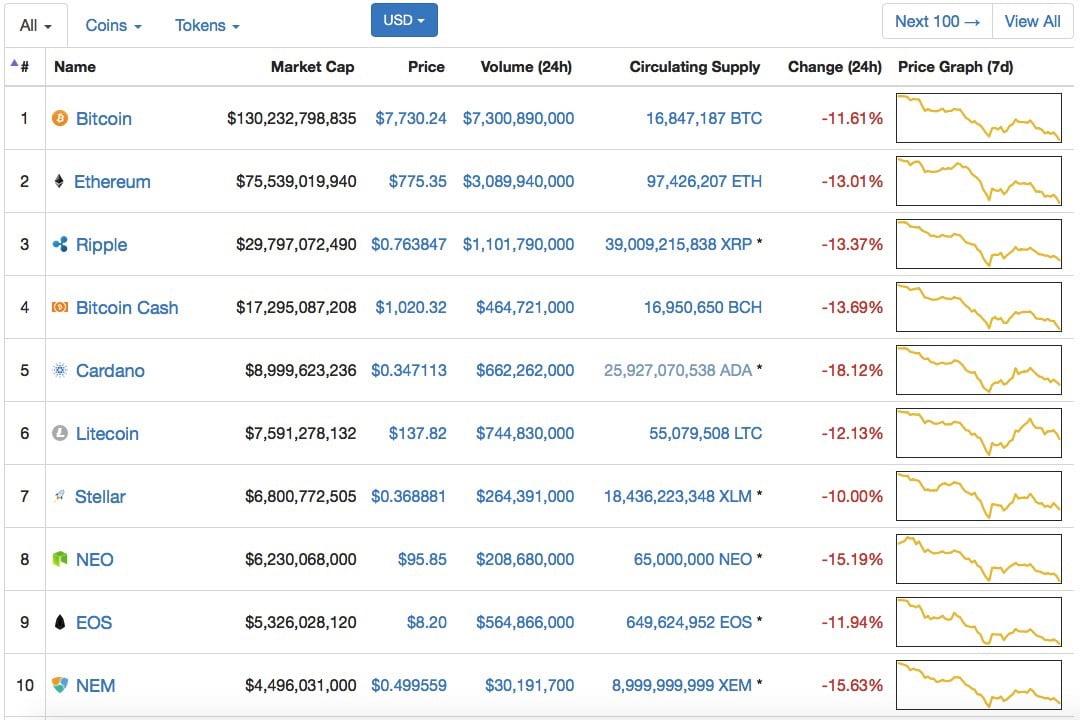Sort table by Change (24h) column
Image resolution: width=1080 pixels, height=720 pixels.
[835, 67]
